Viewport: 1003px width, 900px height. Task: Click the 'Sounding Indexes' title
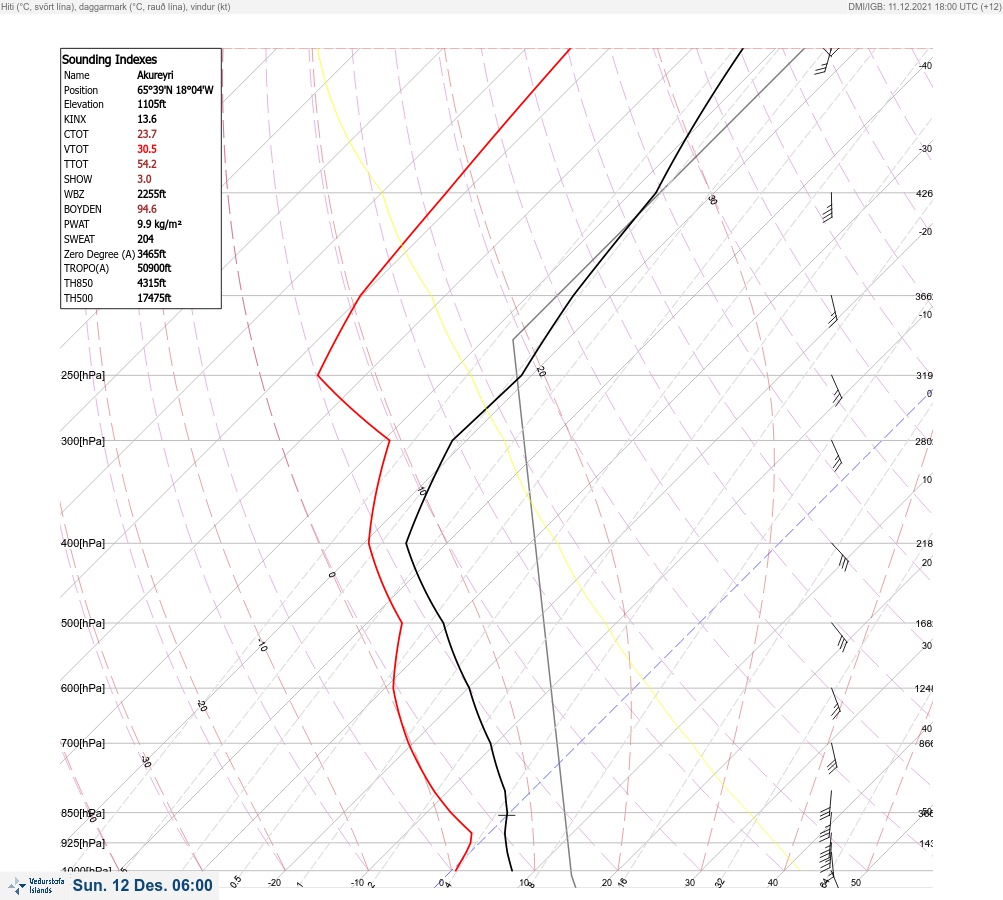[x=109, y=59]
